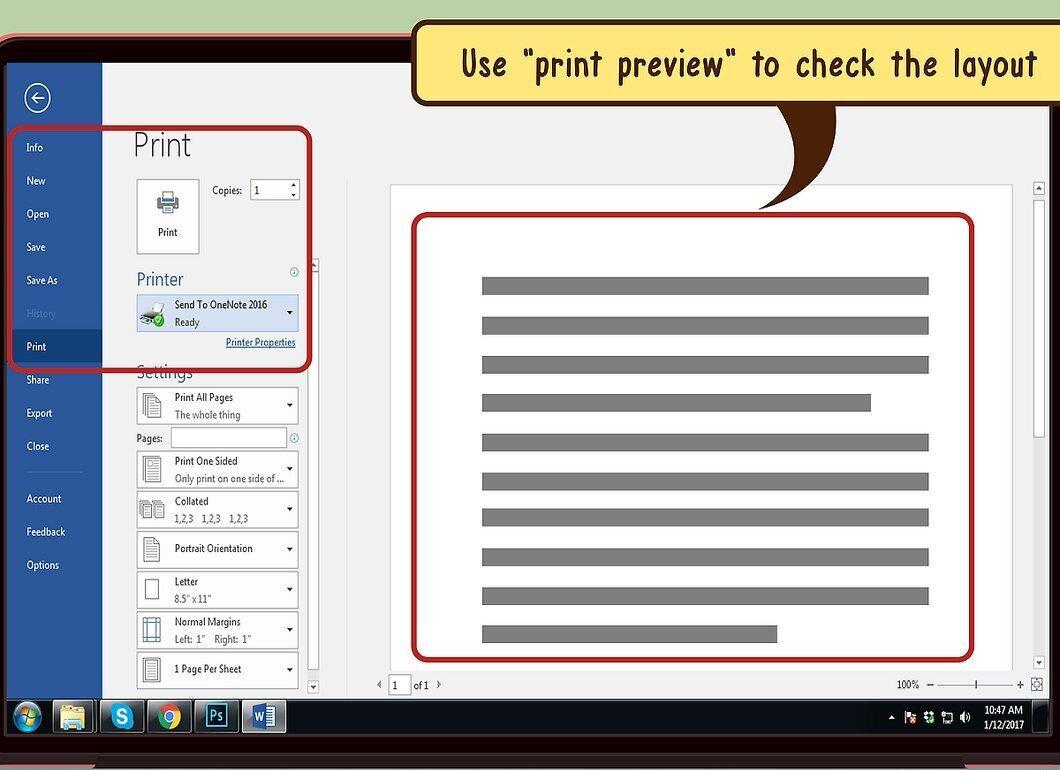1060x770 pixels.
Task: Open the Printer Properties link
Action: click(x=260, y=342)
